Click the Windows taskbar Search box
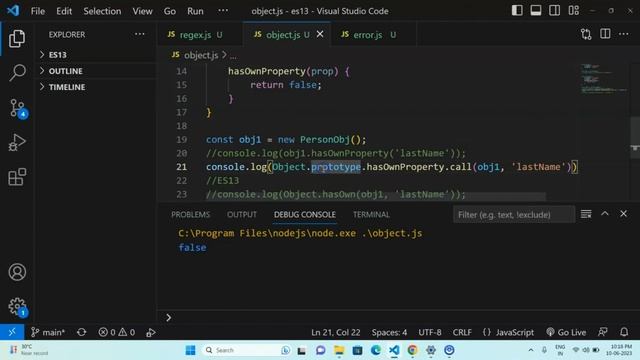This screenshot has width=640, height=360. [248, 350]
